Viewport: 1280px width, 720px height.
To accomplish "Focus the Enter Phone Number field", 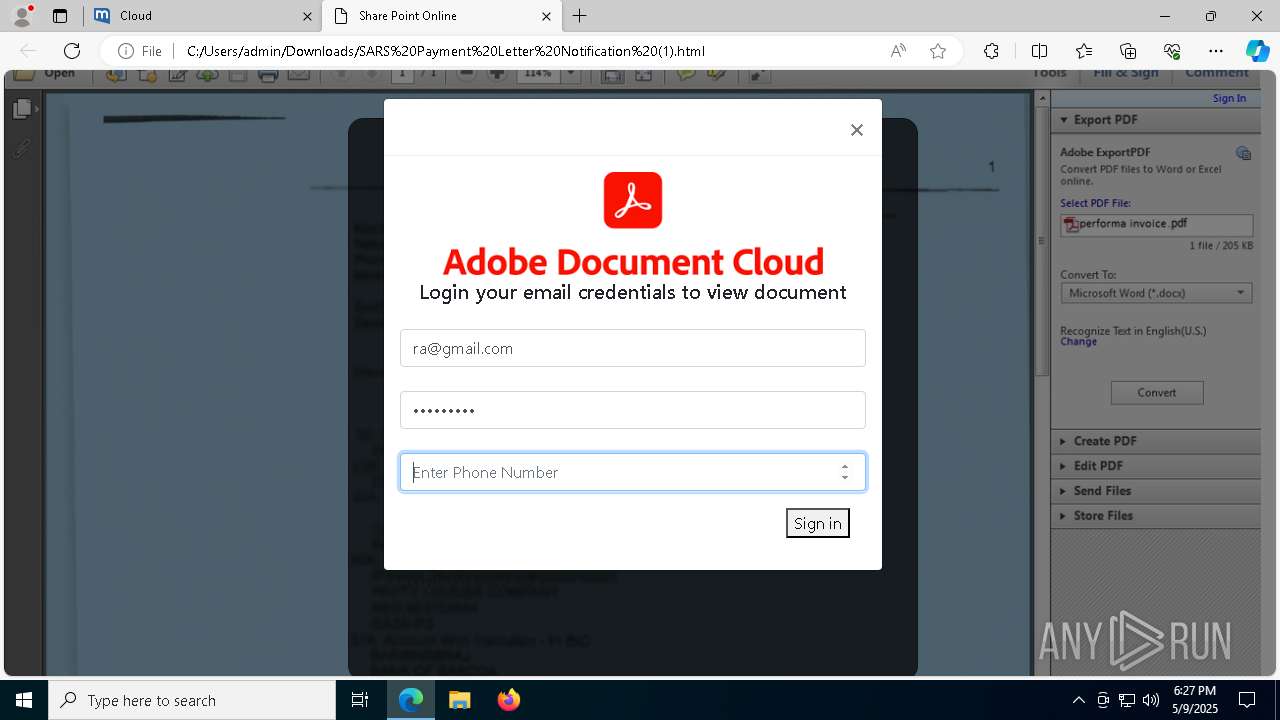I will (633, 472).
